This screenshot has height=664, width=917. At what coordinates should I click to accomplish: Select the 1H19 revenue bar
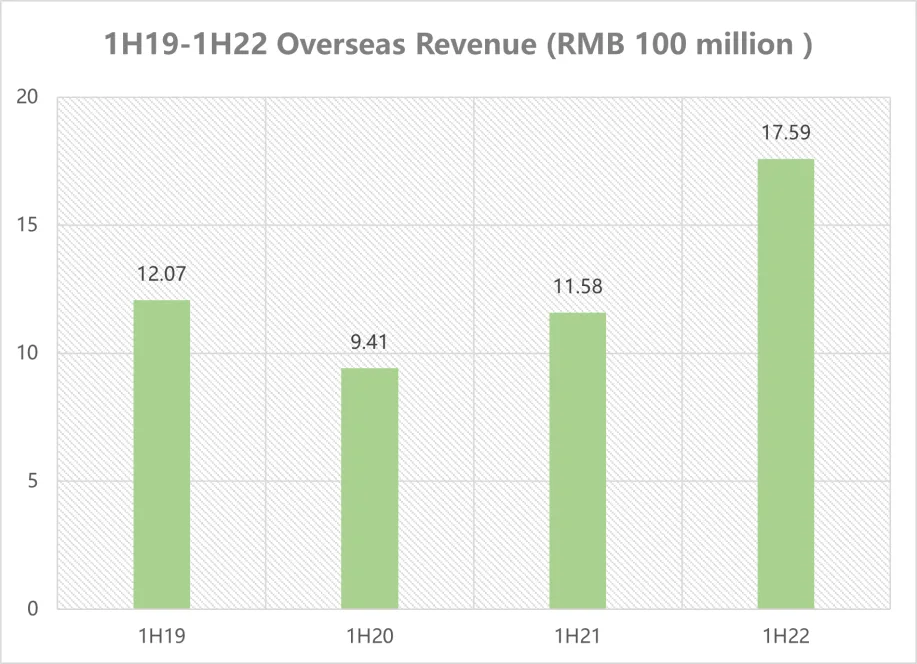tap(161, 450)
